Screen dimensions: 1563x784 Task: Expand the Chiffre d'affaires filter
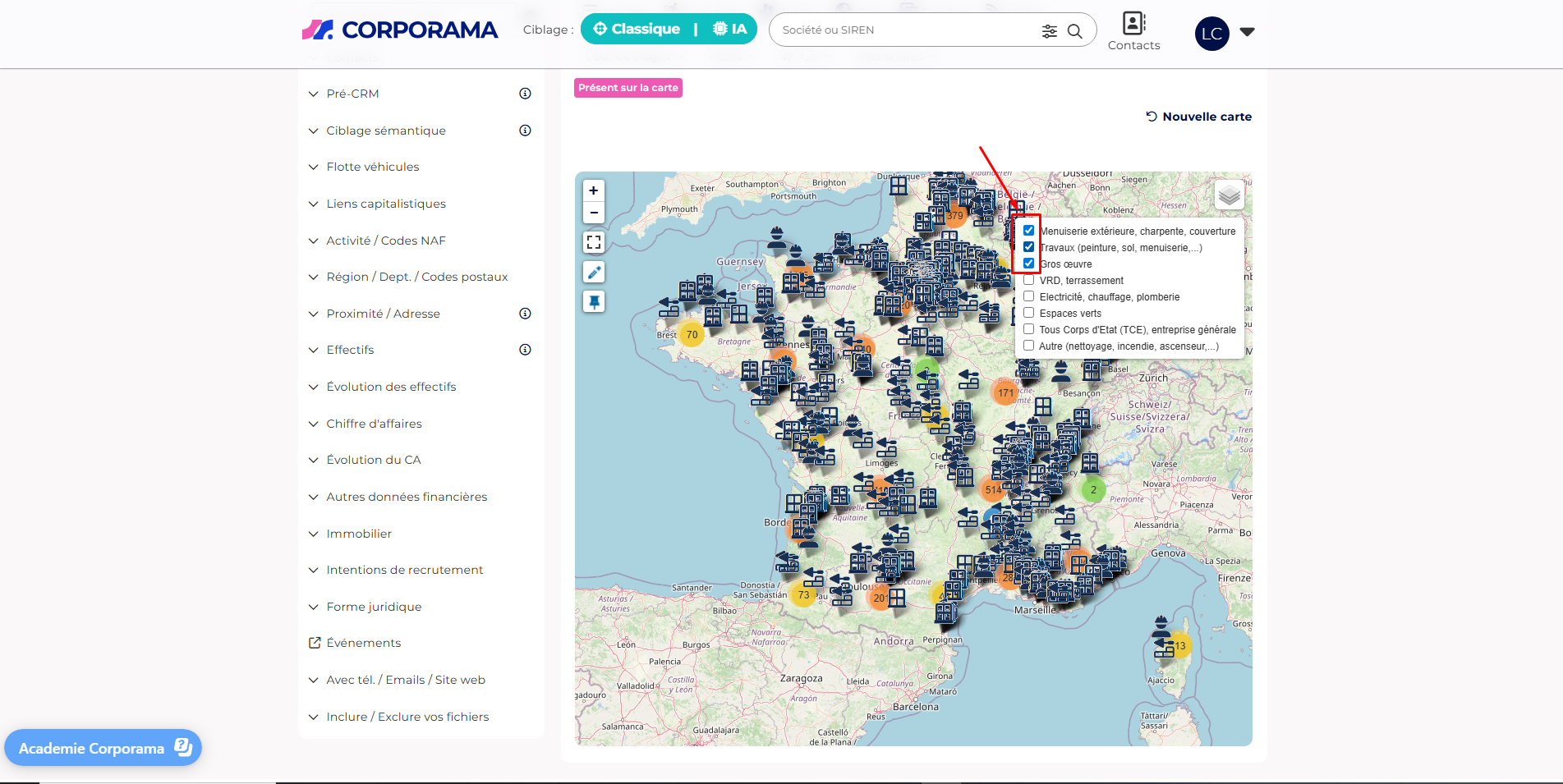click(x=374, y=424)
